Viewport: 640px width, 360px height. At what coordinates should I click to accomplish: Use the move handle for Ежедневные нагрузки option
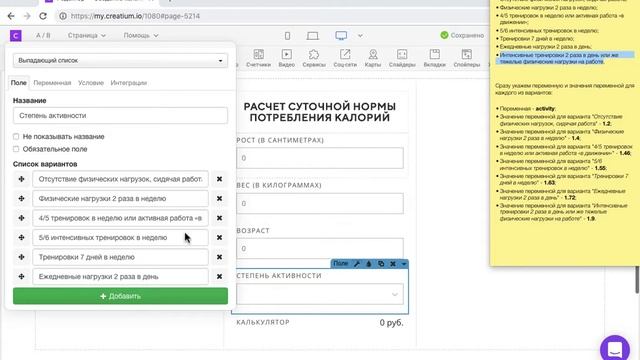click(x=21, y=277)
